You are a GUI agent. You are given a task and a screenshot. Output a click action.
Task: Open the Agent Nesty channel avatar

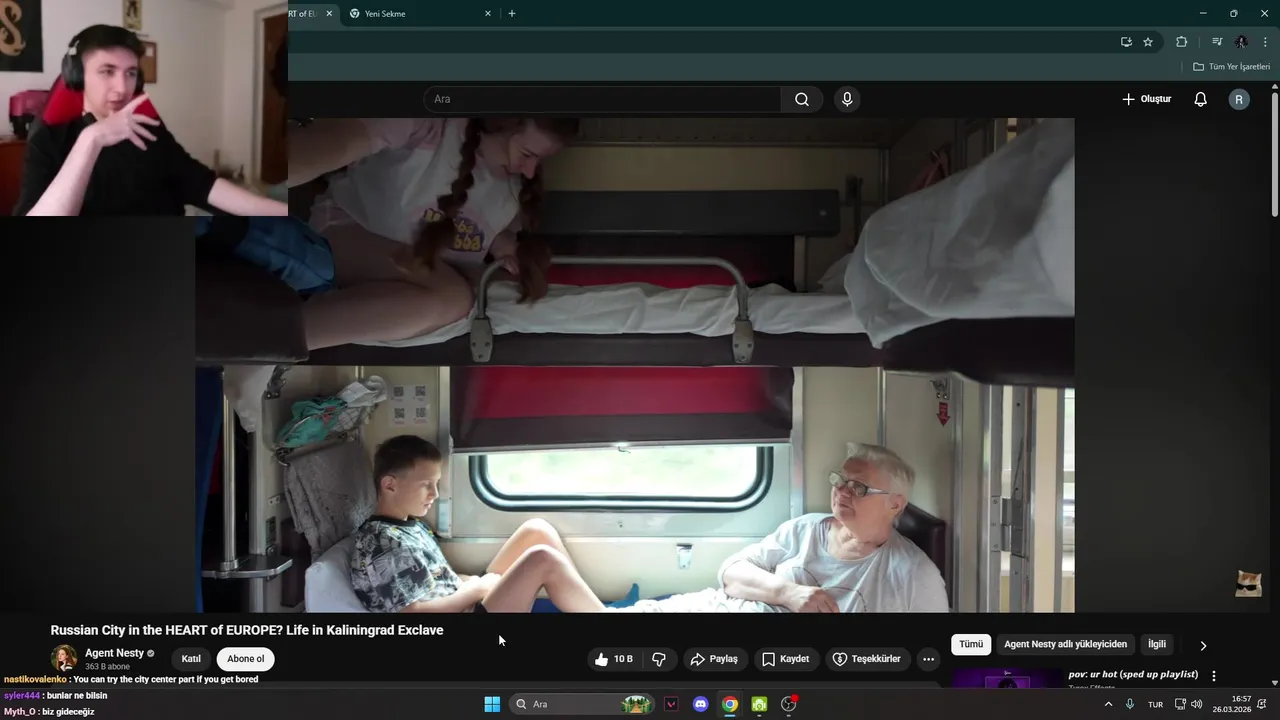(64, 658)
